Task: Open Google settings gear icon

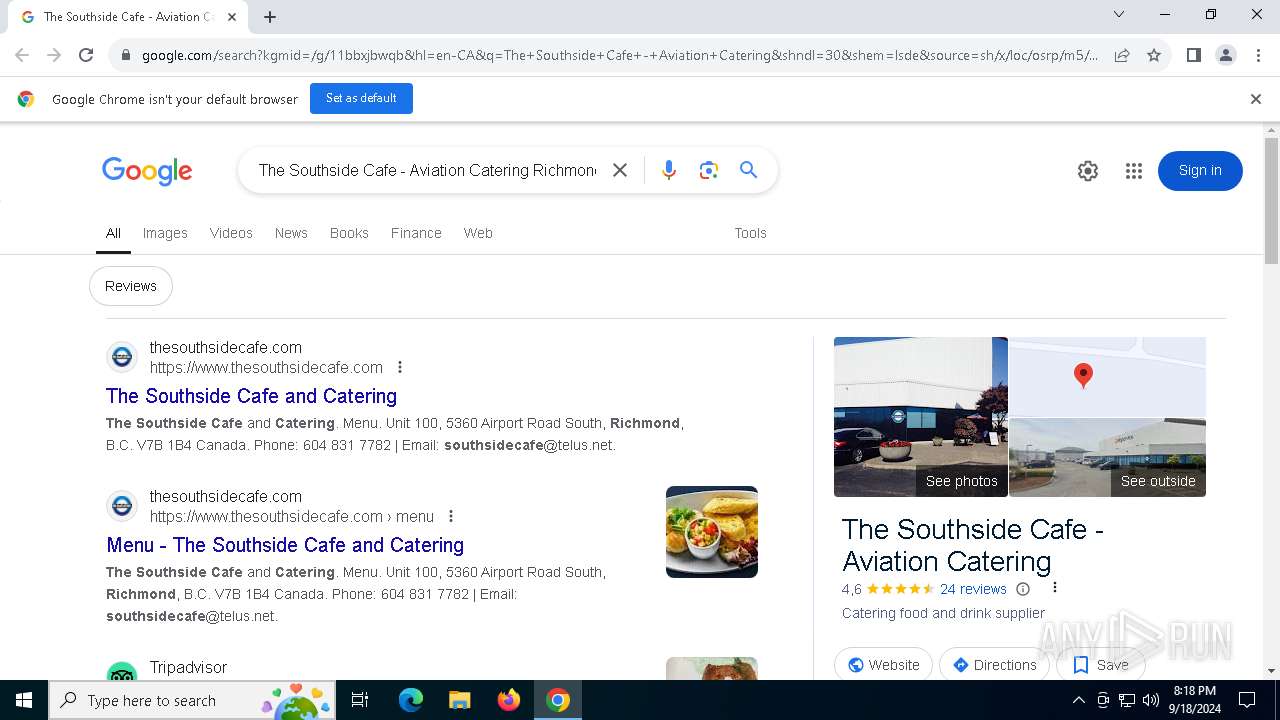Action: [1088, 171]
